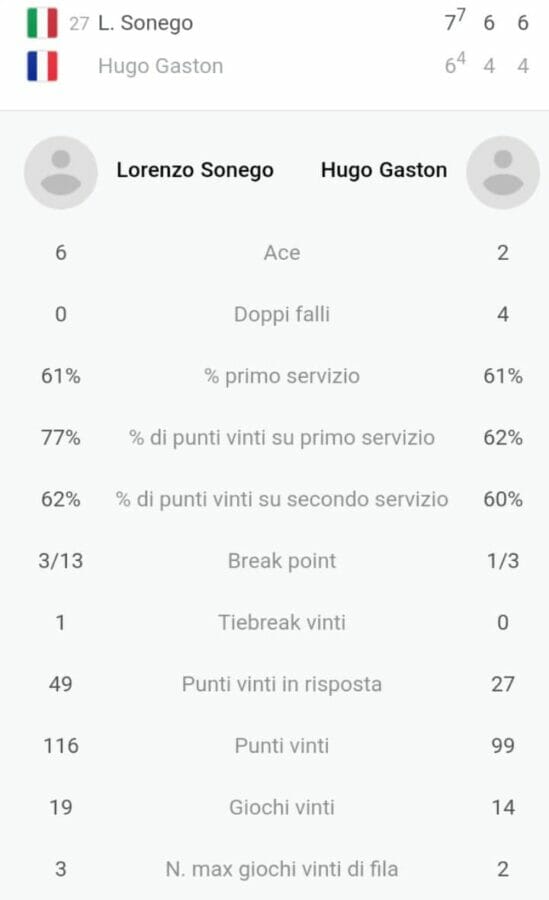Image resolution: width=549 pixels, height=900 pixels.
Task: Select the Doppi falli row label
Action: (281, 315)
